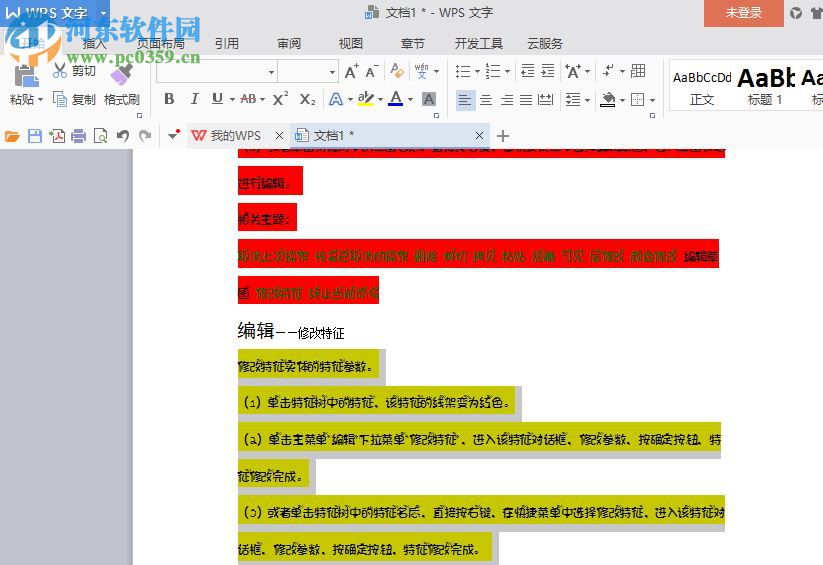Image resolution: width=823 pixels, height=565 pixels.
Task: Click the increase indent icon
Action: pyautogui.click(x=547, y=70)
